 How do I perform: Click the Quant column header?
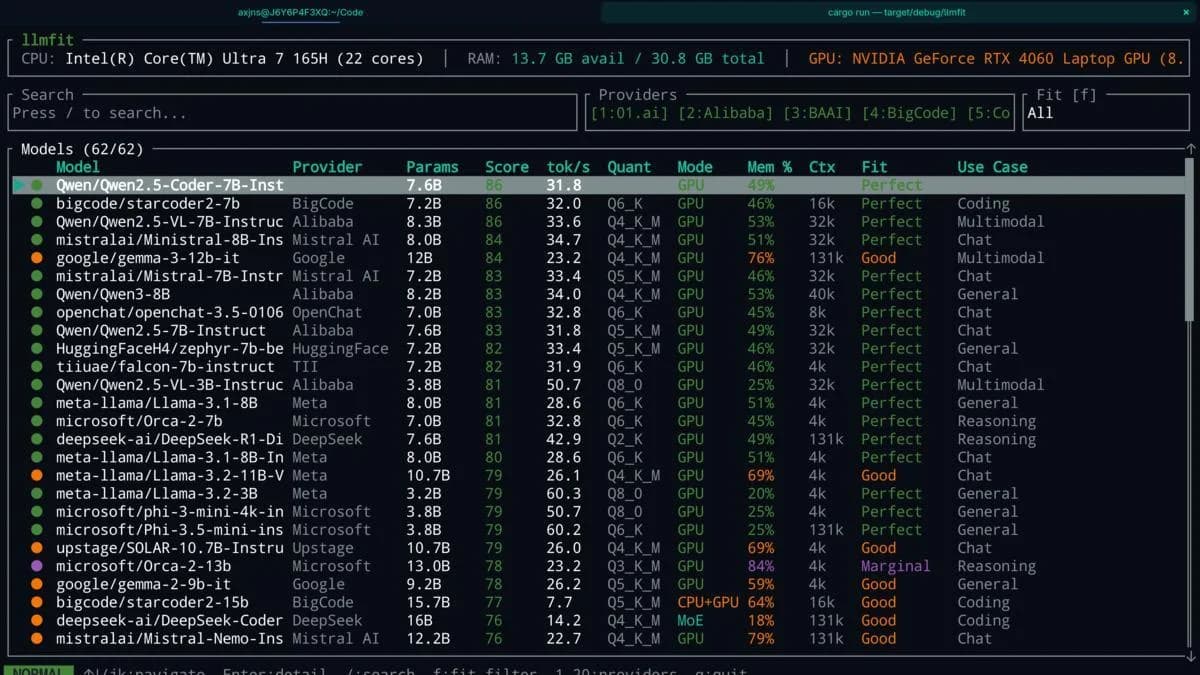[629, 167]
